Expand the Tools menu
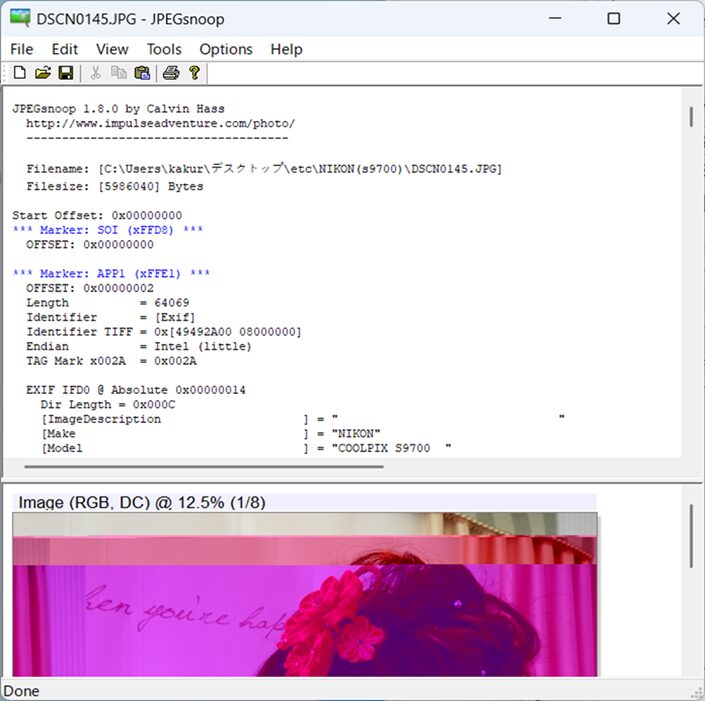 [x=164, y=49]
